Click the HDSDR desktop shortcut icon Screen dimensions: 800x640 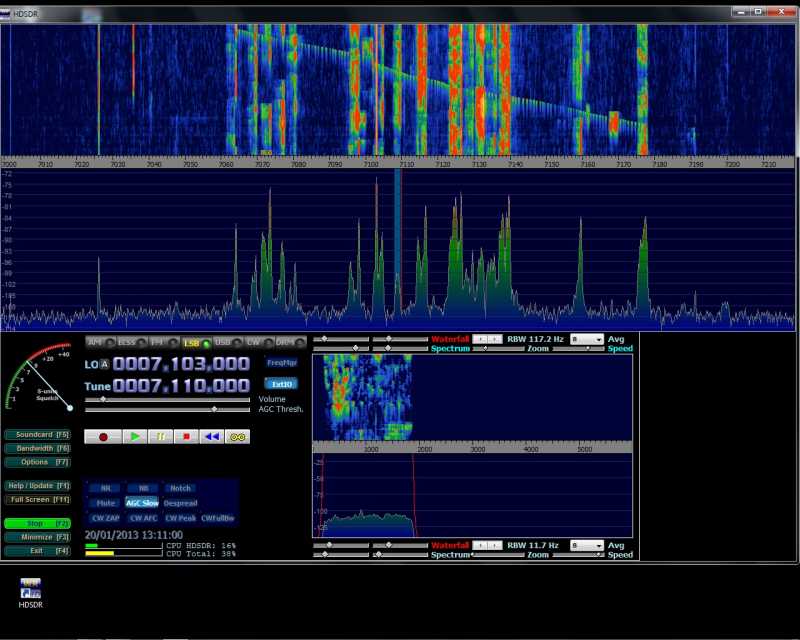[x=30, y=592]
